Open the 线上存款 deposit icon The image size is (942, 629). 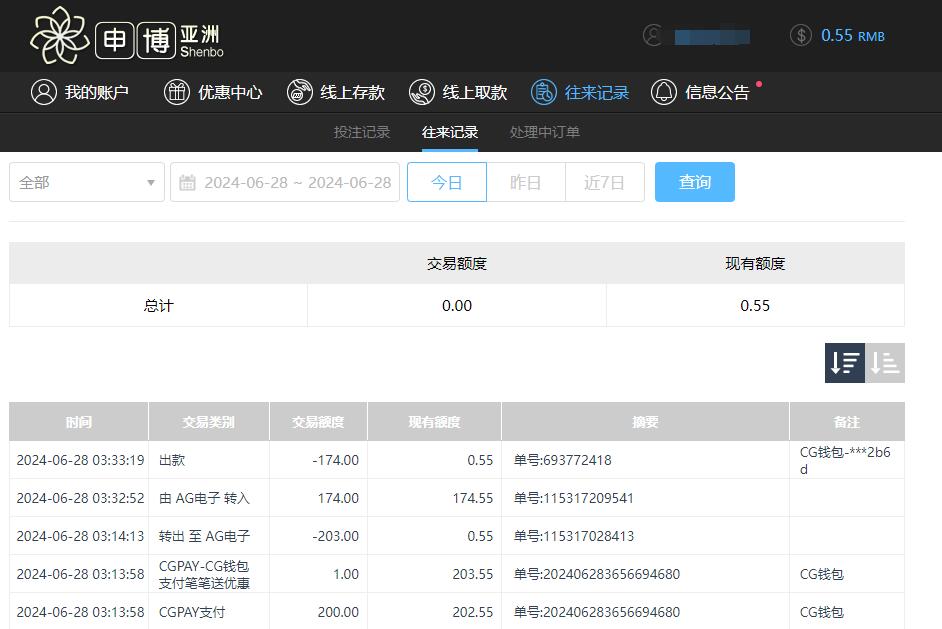tap(299, 91)
